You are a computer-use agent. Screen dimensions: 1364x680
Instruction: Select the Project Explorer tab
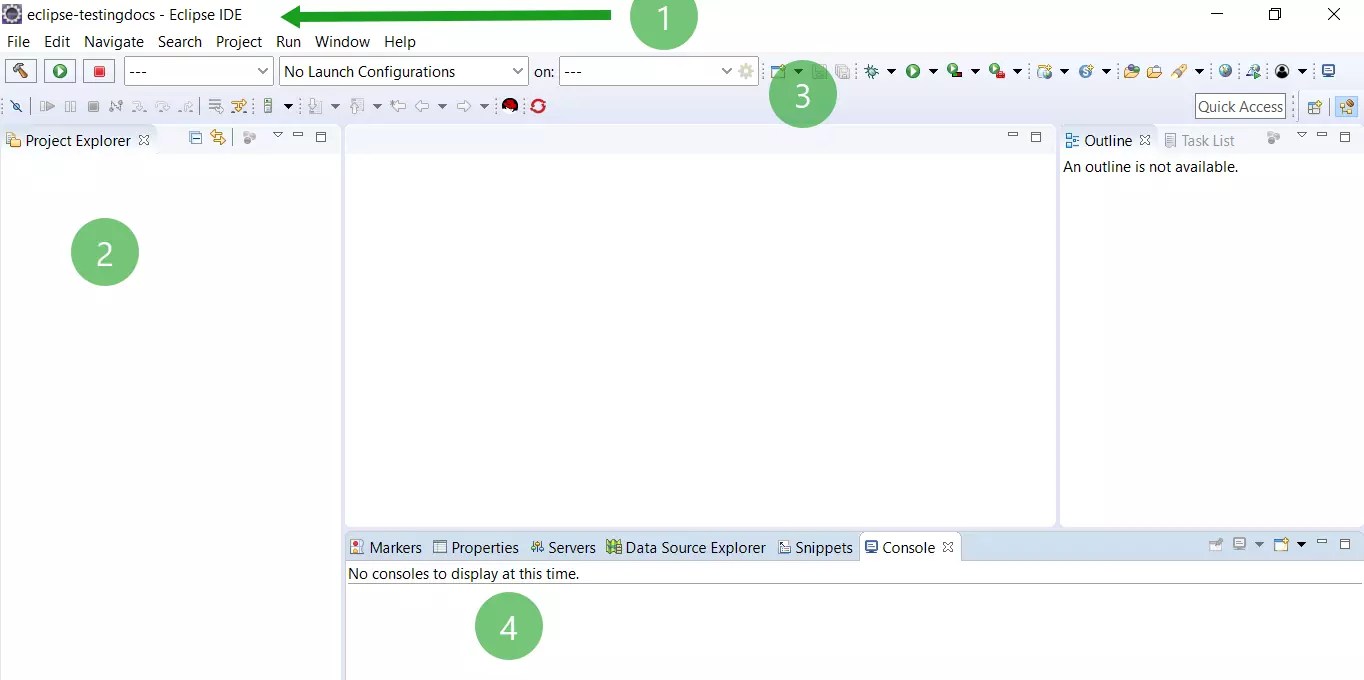(x=78, y=140)
